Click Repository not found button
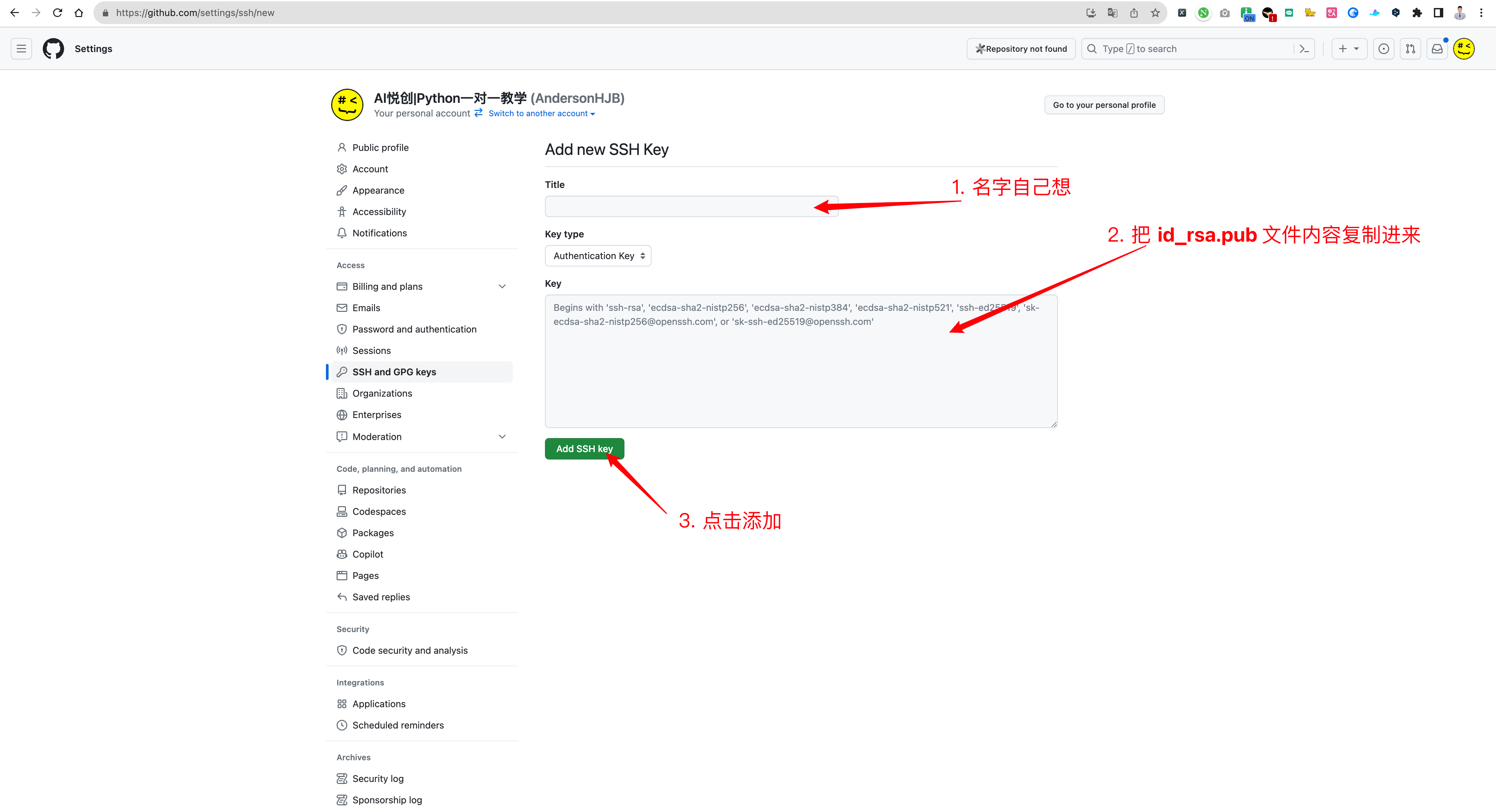This screenshot has width=1496, height=812. point(1021,49)
